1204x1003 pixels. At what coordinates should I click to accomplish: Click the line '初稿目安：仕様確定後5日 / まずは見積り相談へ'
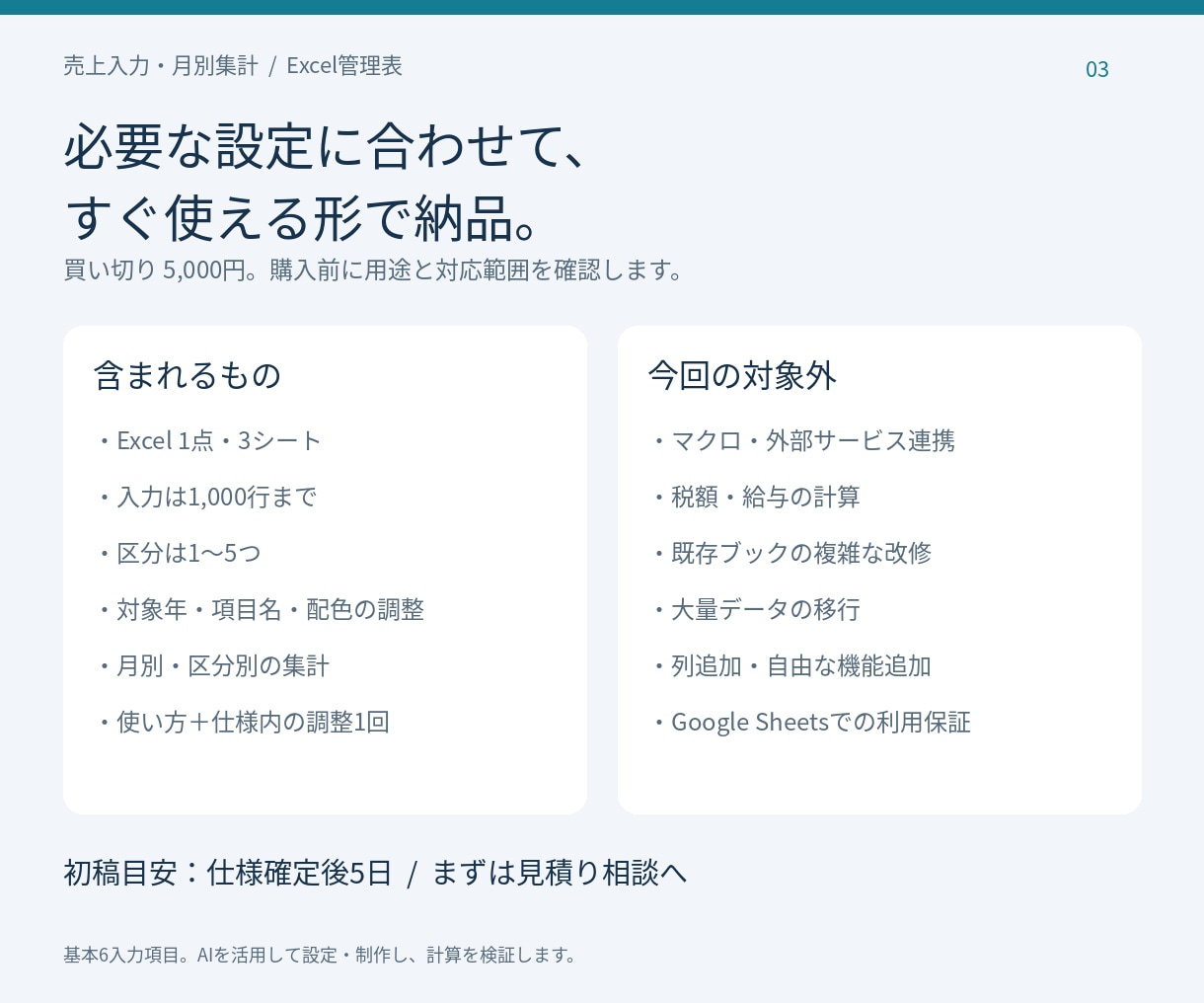[375, 873]
